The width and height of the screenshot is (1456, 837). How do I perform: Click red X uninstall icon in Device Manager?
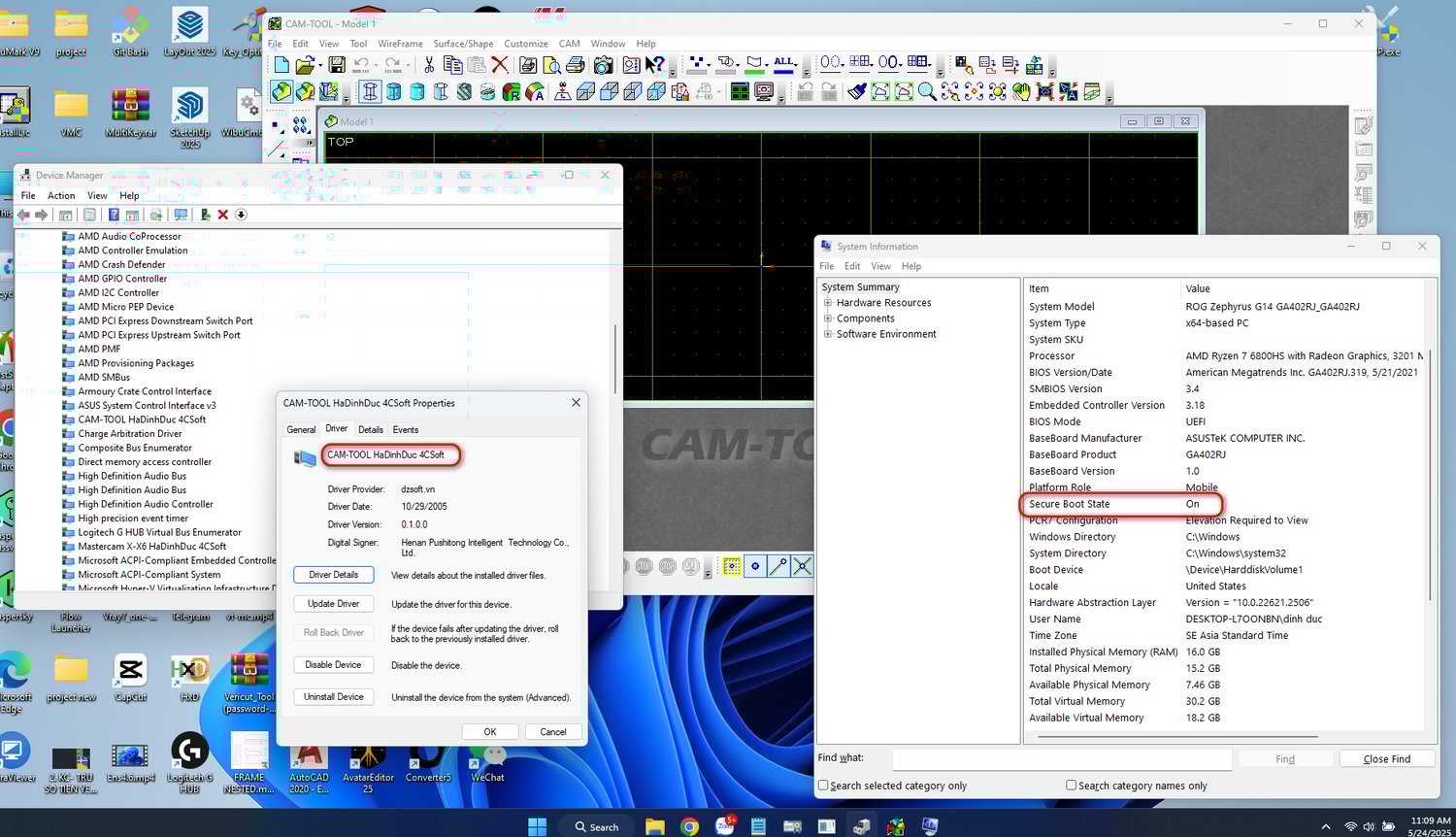point(223,215)
